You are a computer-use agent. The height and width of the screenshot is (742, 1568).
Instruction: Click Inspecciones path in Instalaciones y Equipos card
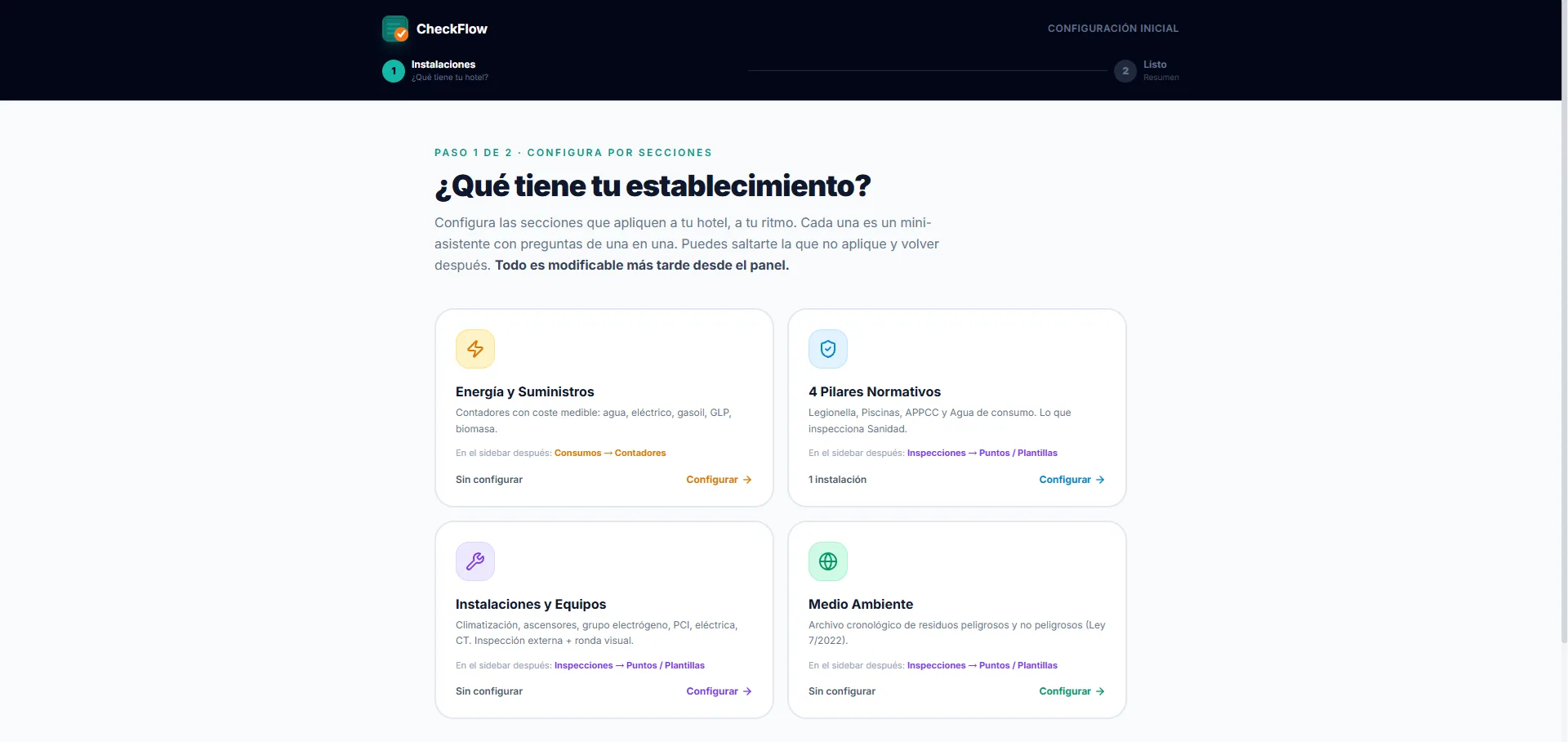click(x=629, y=665)
